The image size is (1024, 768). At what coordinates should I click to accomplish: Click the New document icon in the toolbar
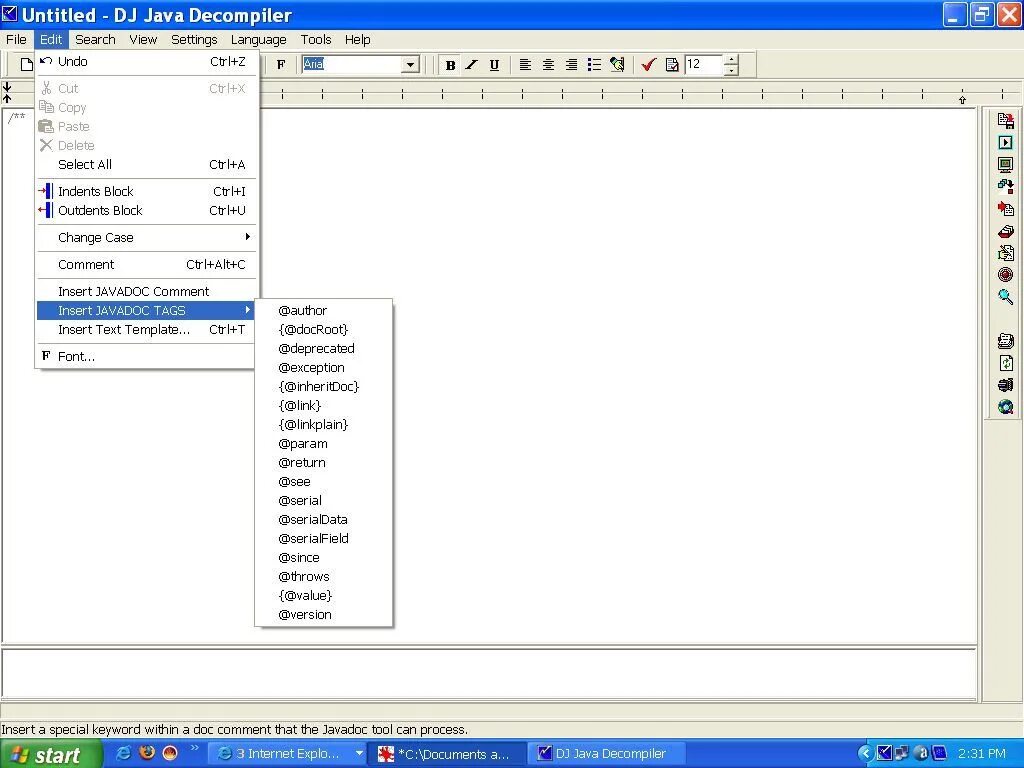[26, 64]
